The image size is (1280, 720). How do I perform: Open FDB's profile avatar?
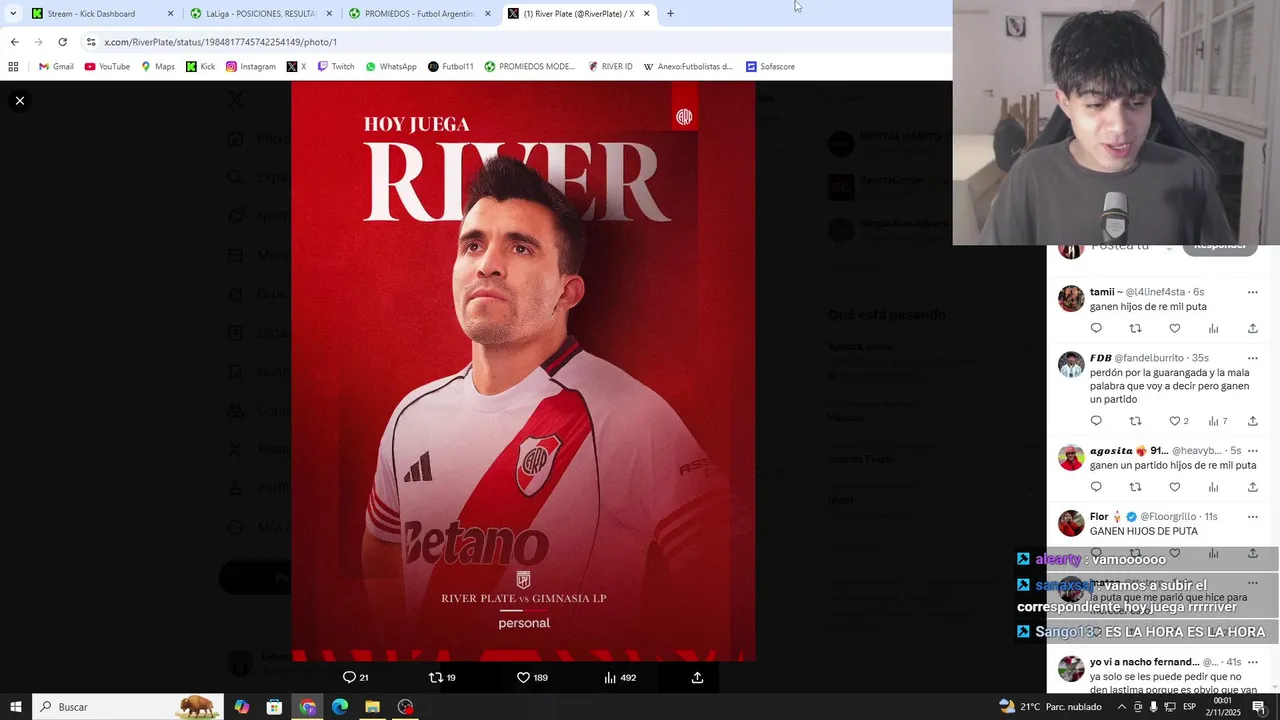(x=1071, y=364)
